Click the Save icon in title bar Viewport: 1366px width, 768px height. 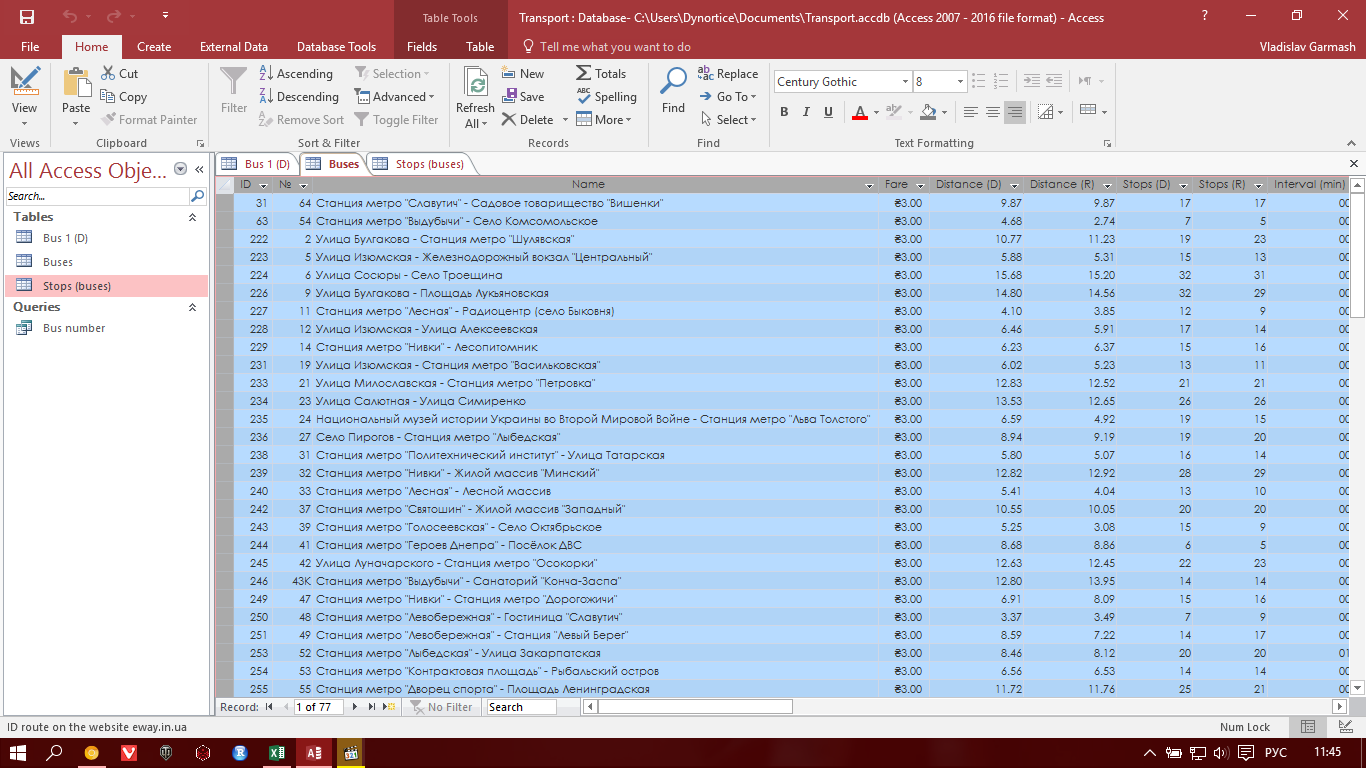coord(27,17)
